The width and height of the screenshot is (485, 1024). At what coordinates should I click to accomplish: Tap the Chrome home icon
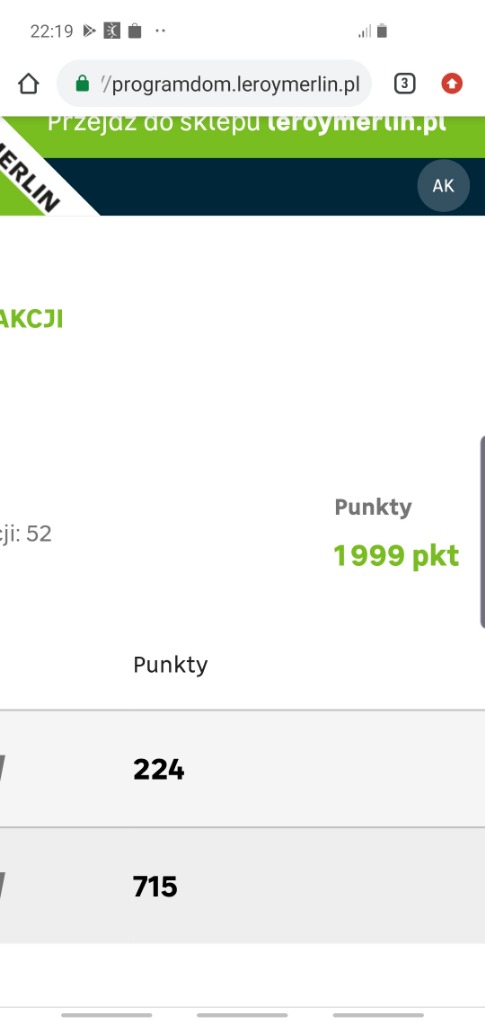click(x=28, y=84)
